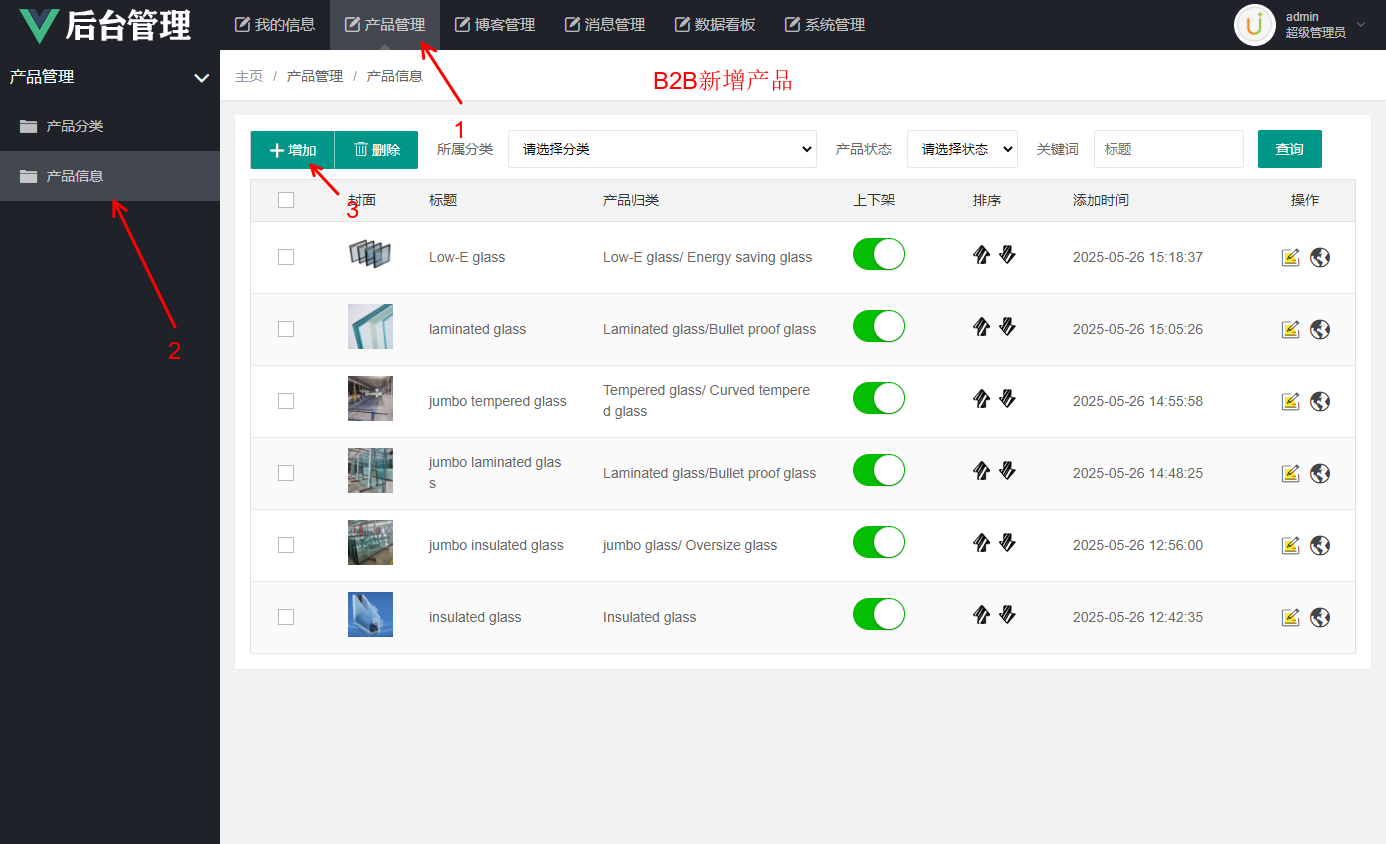Click the globe icon for laminated glass row
The width and height of the screenshot is (1386, 844).
1320,329
